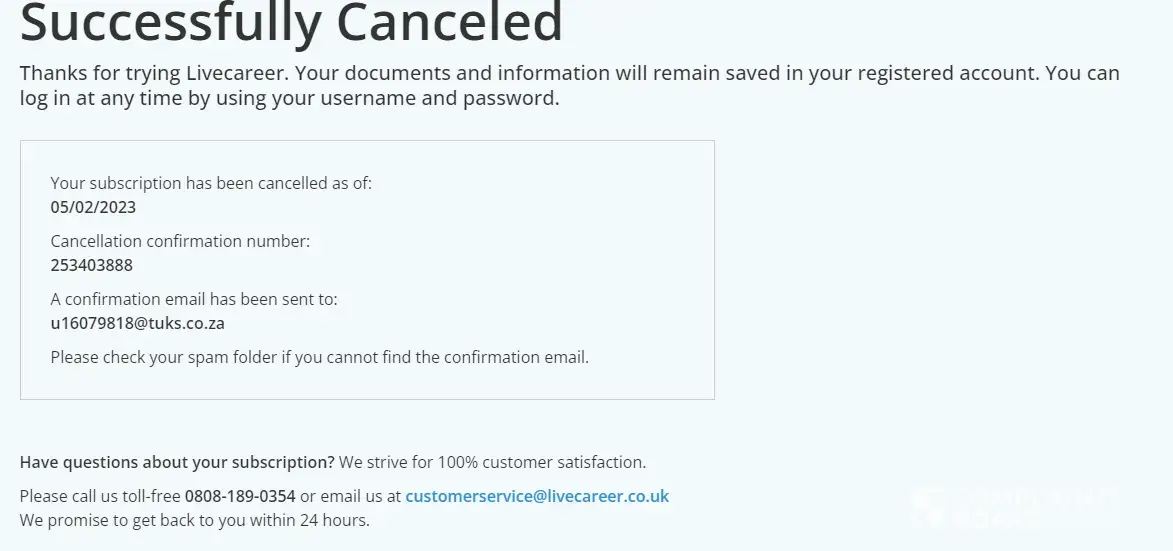Click "A confirmation email has been sent to:" label
The width and height of the screenshot is (1173, 551).
[x=194, y=299]
